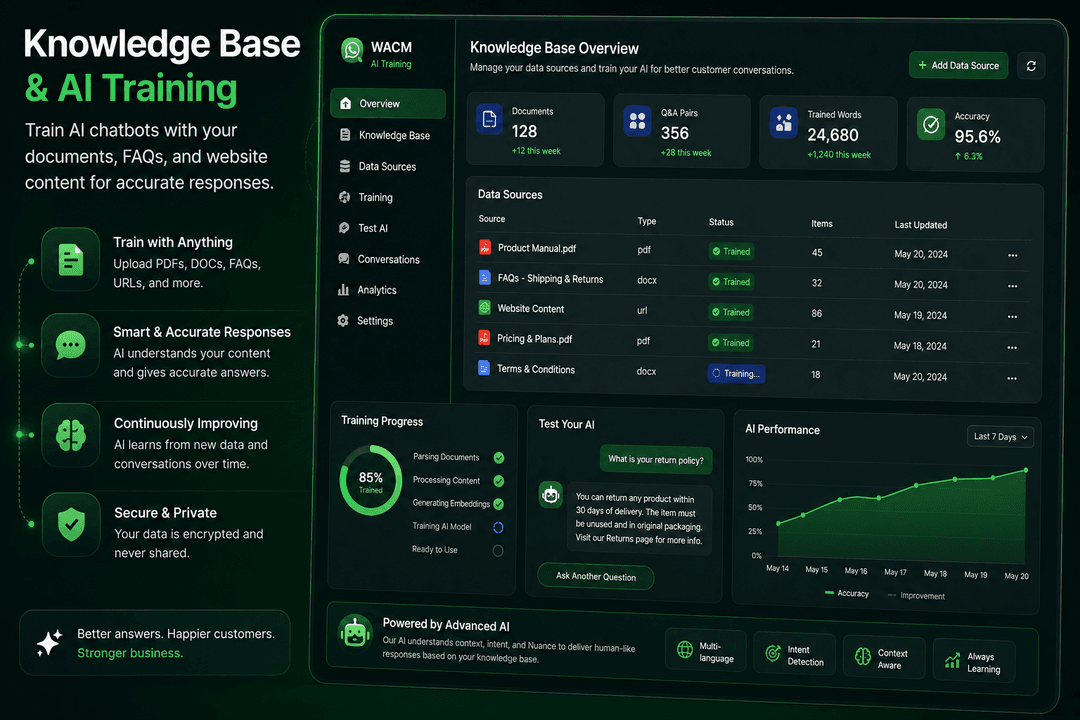Viewport: 1080px width, 720px height.
Task: Click the 'What is your return policy?' message
Action: (x=656, y=460)
